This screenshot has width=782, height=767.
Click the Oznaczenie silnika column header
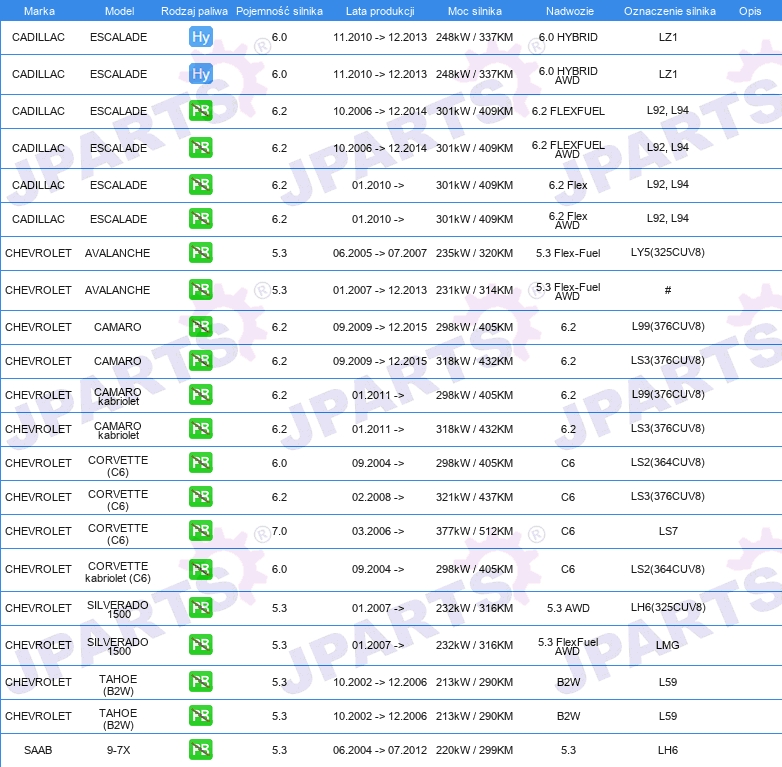click(669, 11)
